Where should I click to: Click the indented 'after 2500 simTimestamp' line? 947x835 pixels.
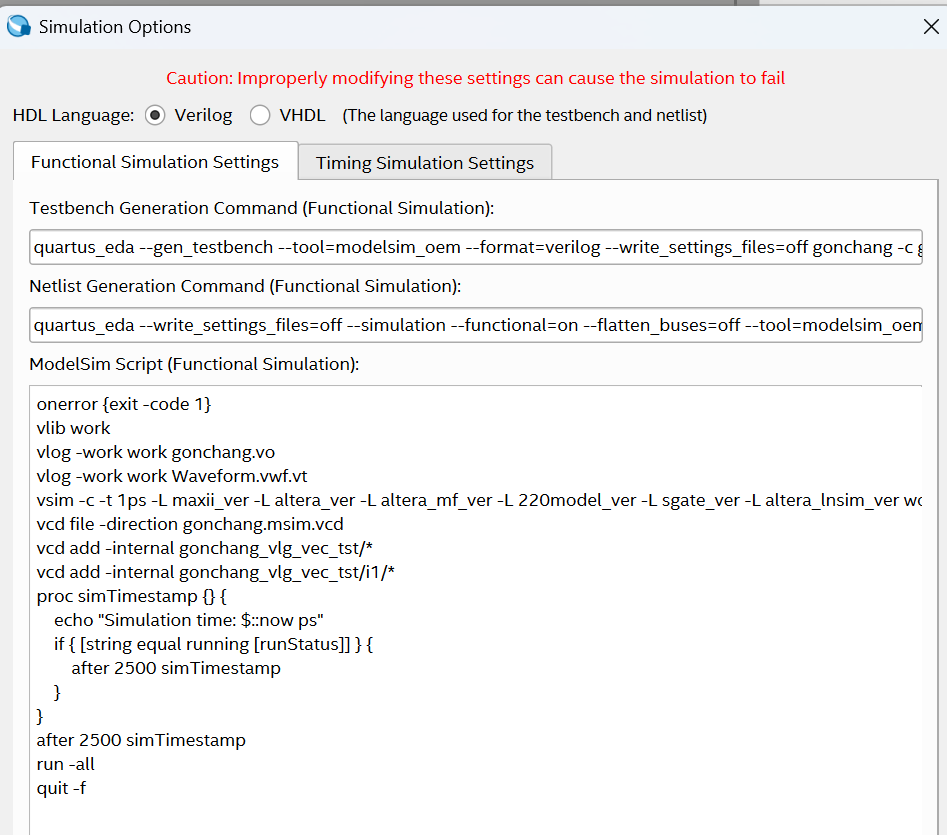click(x=176, y=668)
